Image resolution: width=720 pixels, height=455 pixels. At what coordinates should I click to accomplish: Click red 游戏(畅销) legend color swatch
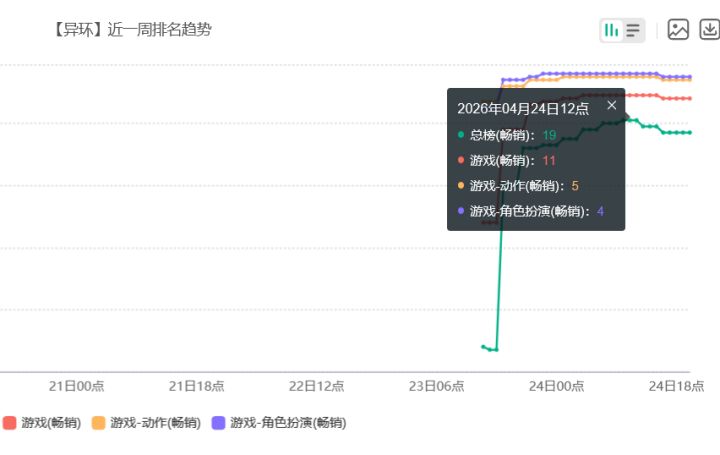pos(9,423)
